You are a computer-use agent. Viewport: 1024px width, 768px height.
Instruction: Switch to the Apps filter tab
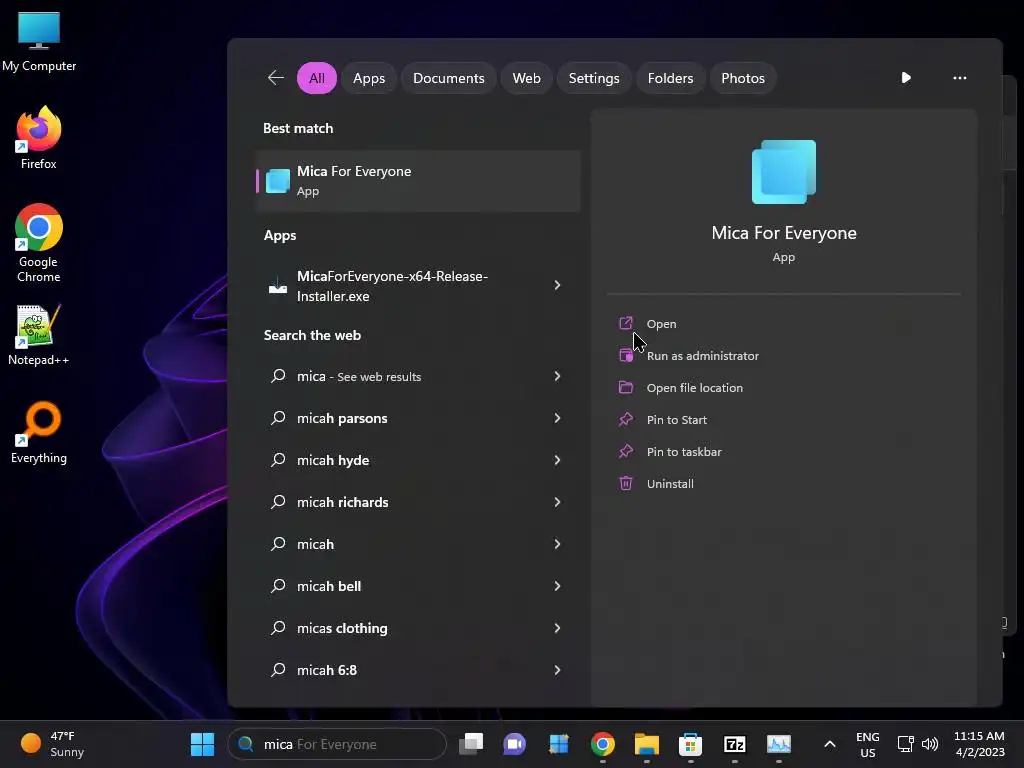(x=369, y=78)
